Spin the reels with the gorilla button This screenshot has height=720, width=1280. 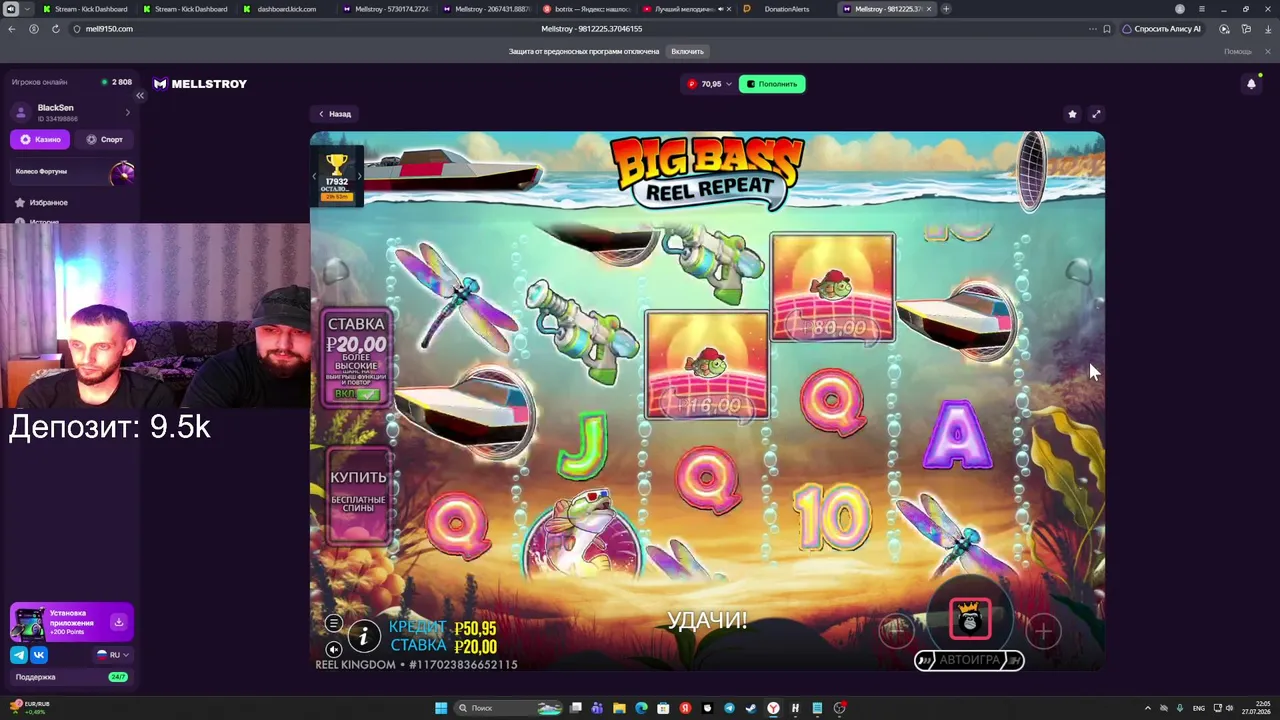(x=970, y=620)
